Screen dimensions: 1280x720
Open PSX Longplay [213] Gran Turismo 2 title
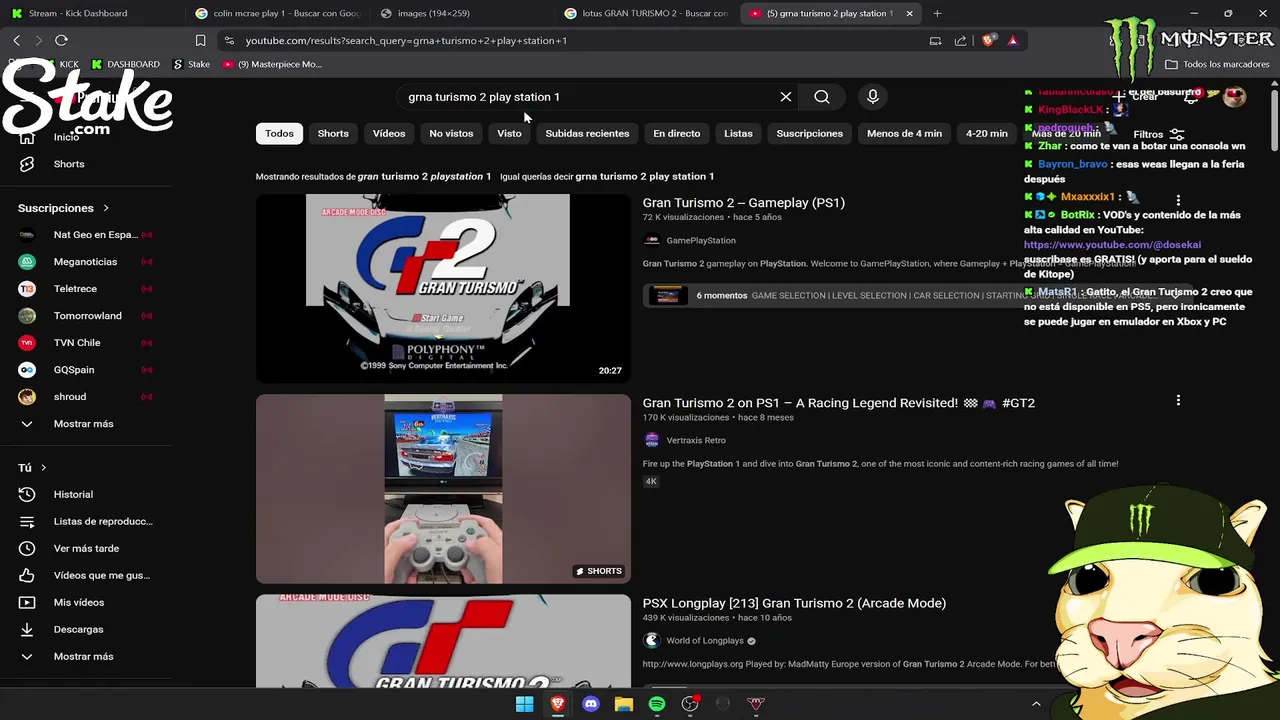click(x=794, y=603)
